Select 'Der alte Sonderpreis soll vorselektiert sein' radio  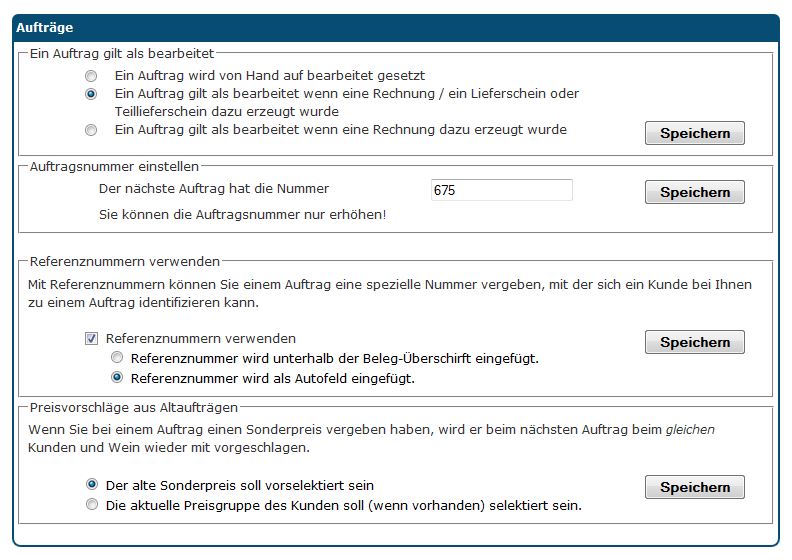[92, 485]
